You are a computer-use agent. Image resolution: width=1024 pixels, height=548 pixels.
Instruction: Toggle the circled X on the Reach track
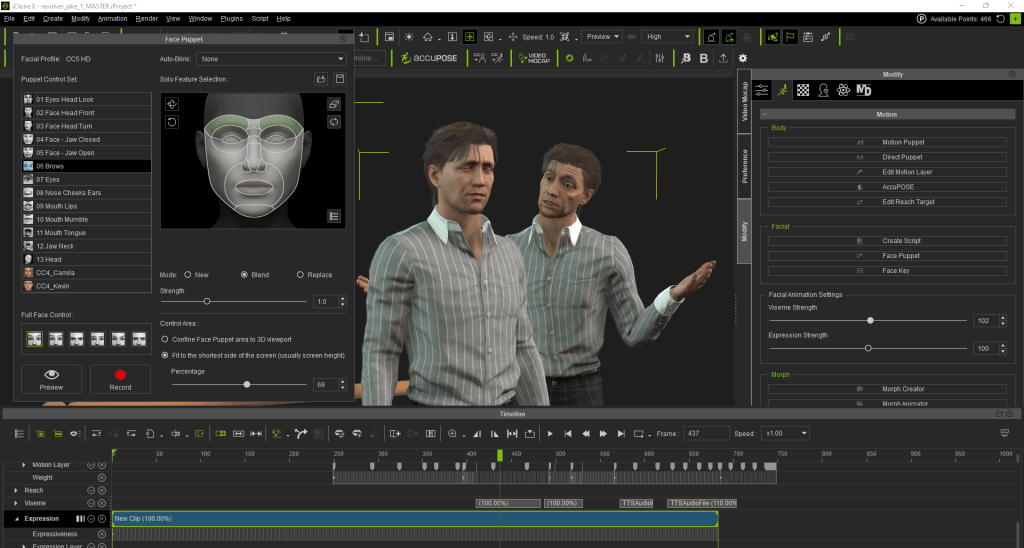tap(102, 491)
